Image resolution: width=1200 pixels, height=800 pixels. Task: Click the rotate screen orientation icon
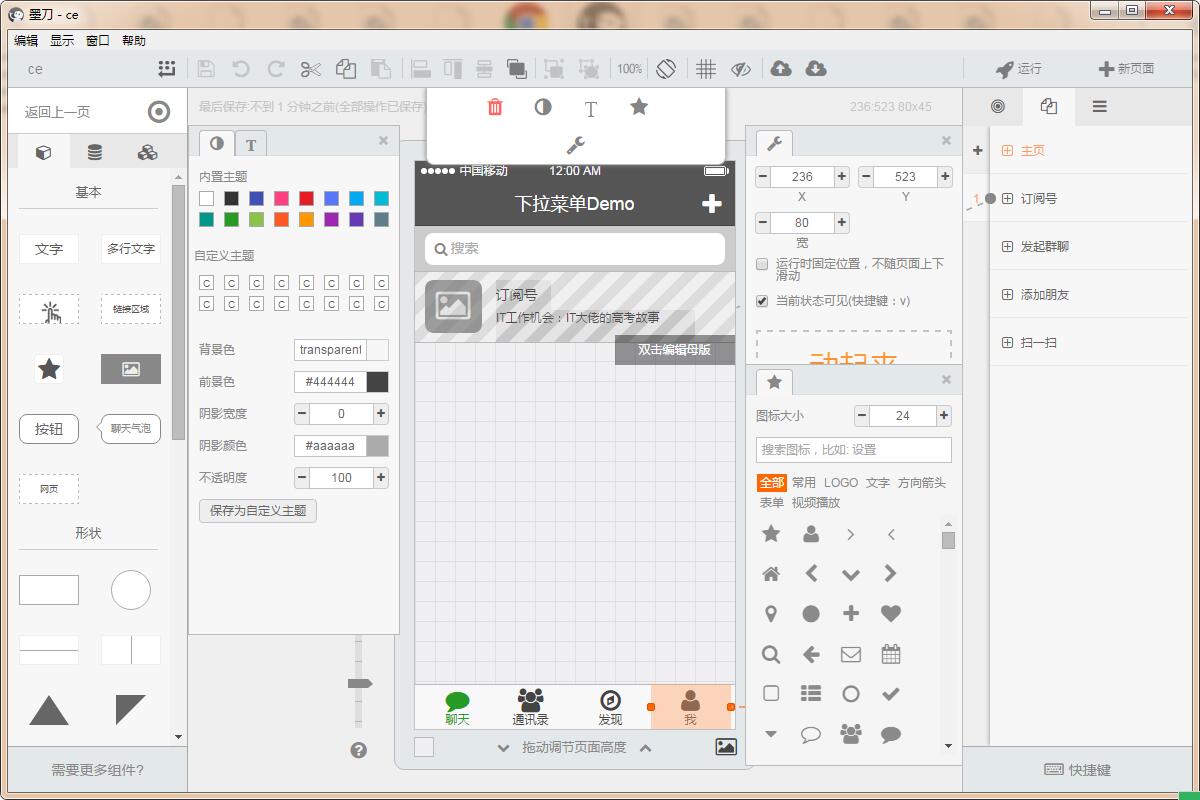pos(666,69)
